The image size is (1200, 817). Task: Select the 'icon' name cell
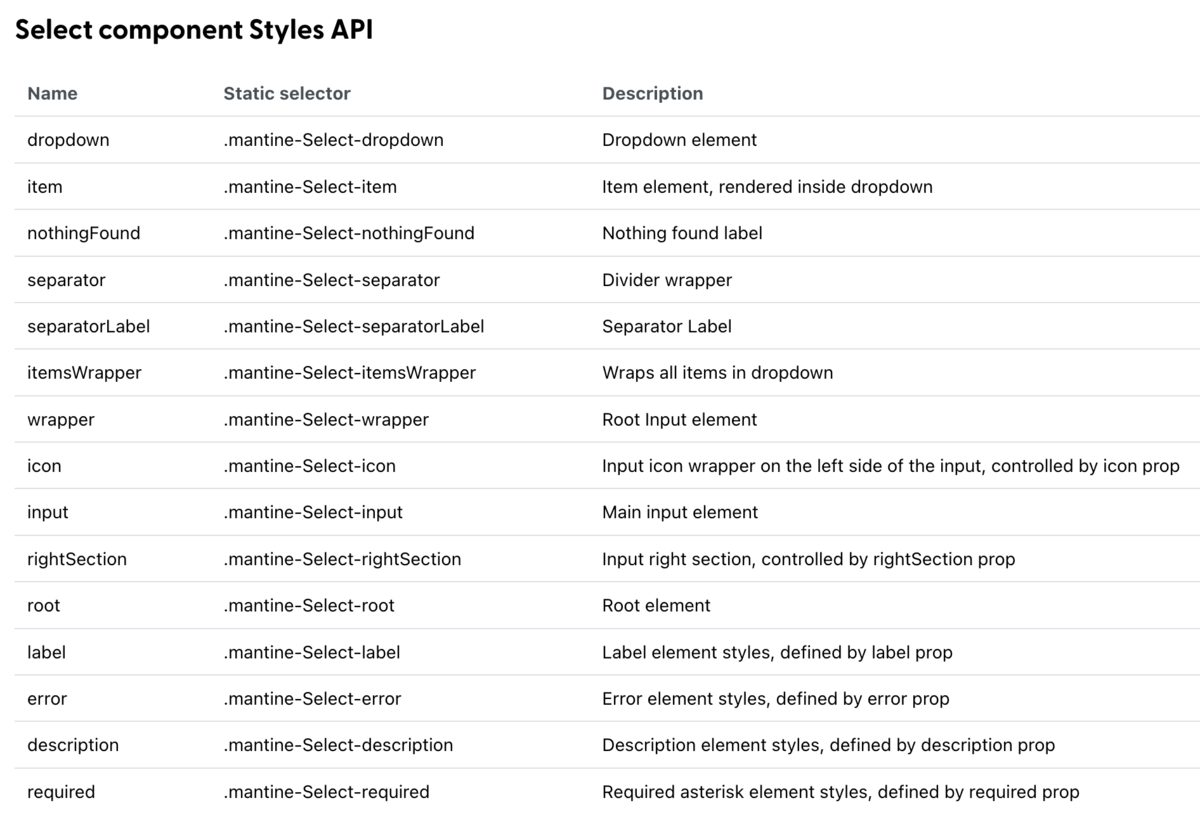pyautogui.click(x=44, y=466)
